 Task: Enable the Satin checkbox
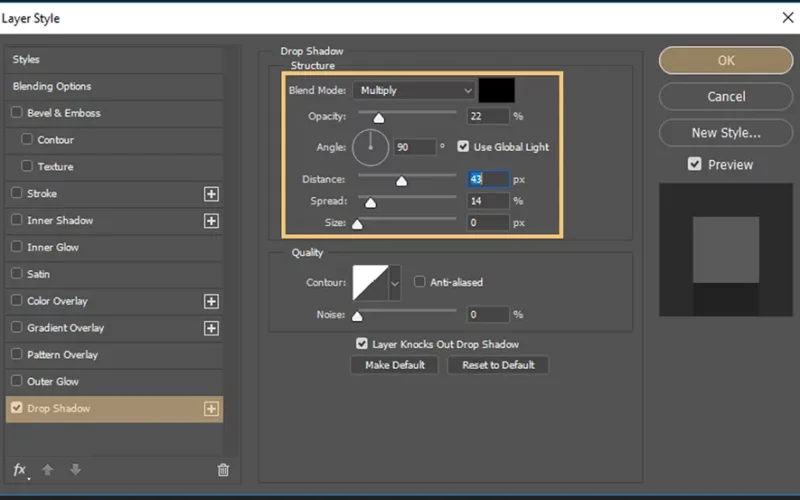[16, 273]
